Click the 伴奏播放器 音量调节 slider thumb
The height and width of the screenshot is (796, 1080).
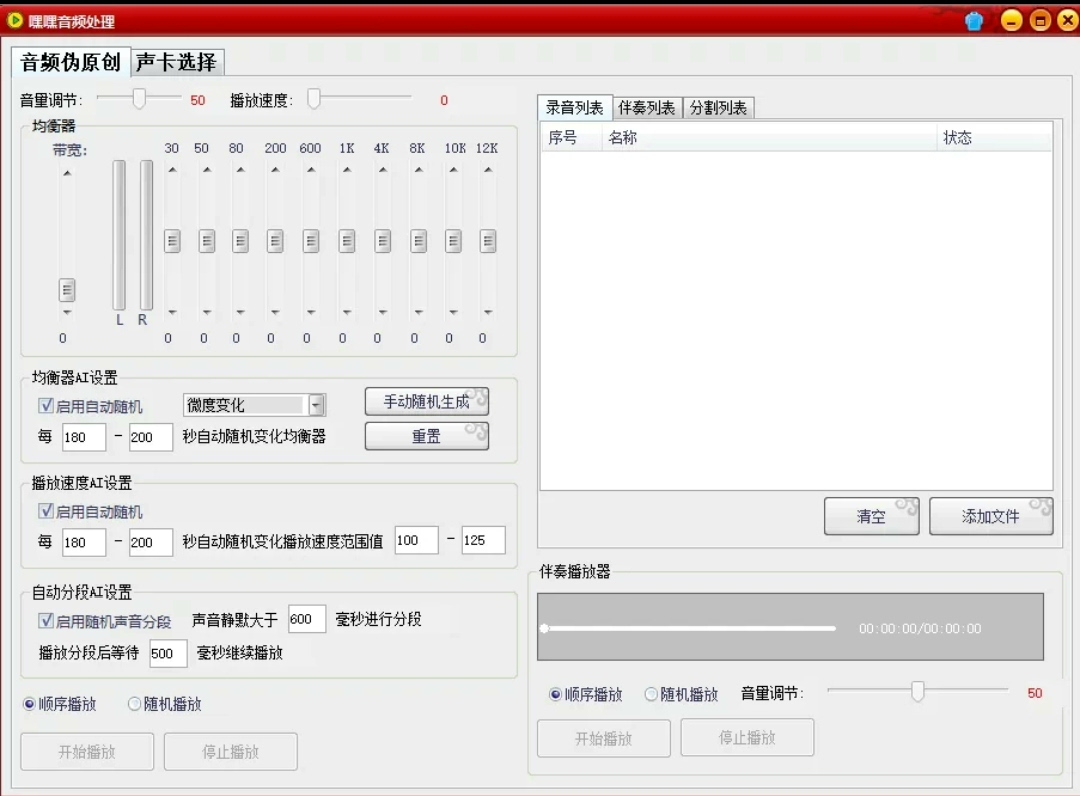click(x=917, y=690)
